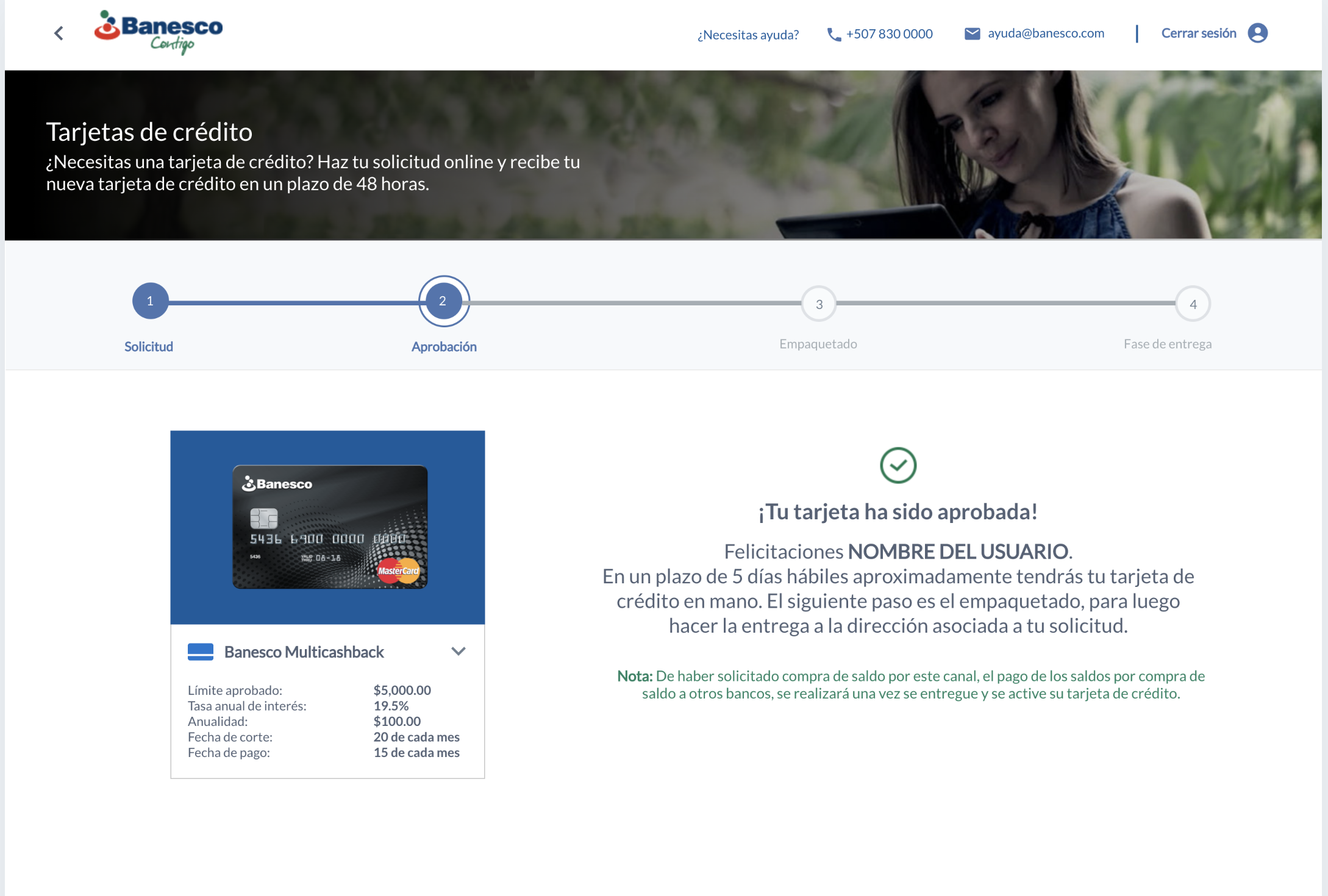Click Cerrar sesión link
This screenshot has width=1328, height=896.
click(x=1198, y=34)
